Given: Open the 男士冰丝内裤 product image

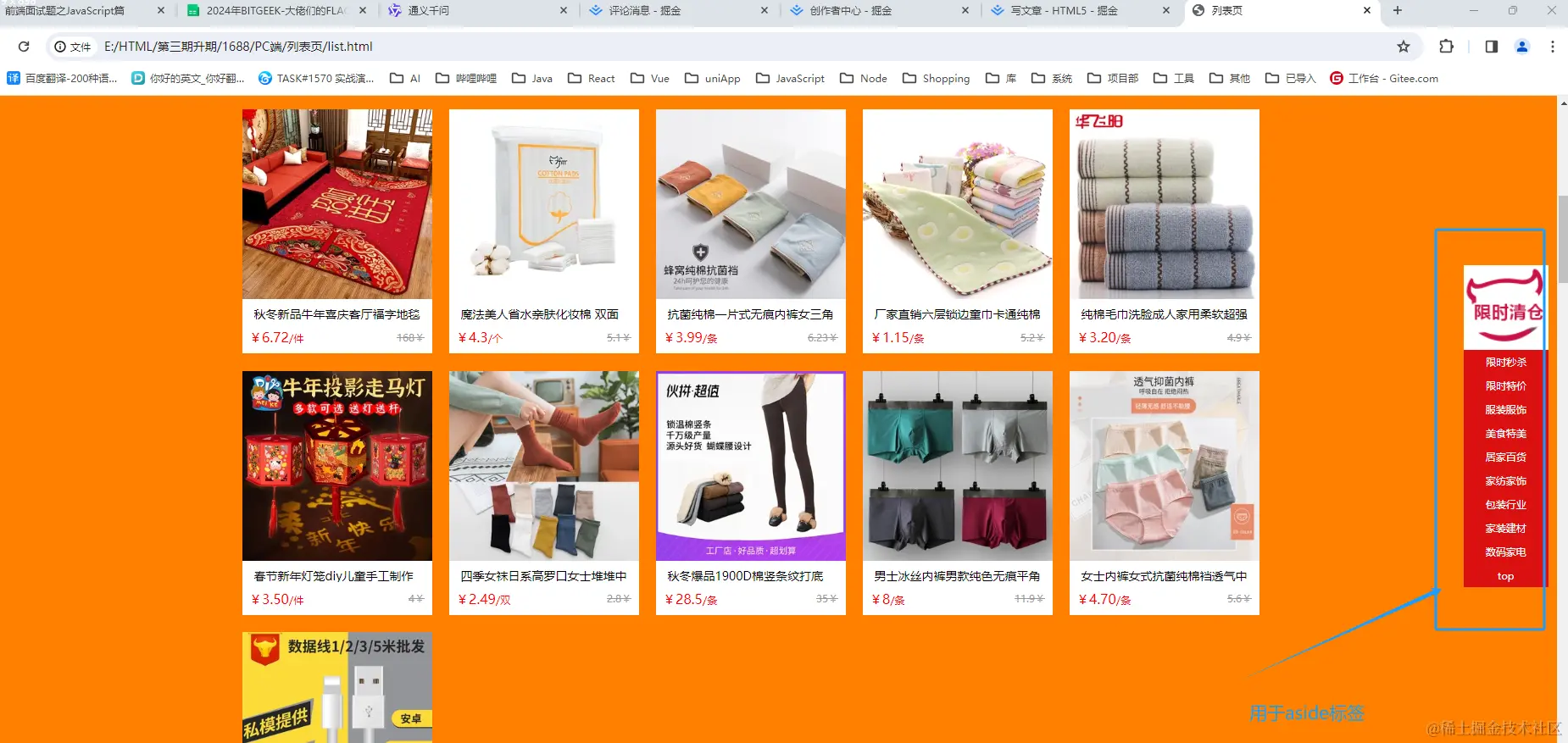Looking at the screenshot, I should tap(958, 466).
